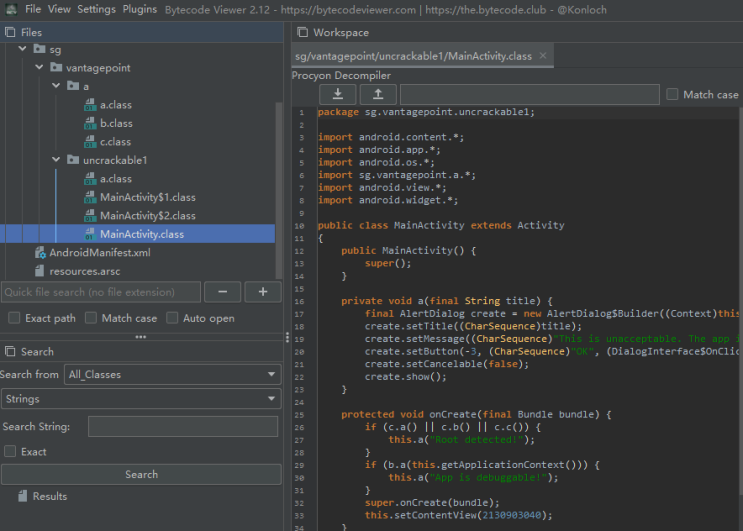Image resolution: width=743 pixels, height=531 pixels.
Task: Select b.class in the file tree
Action: [116, 123]
